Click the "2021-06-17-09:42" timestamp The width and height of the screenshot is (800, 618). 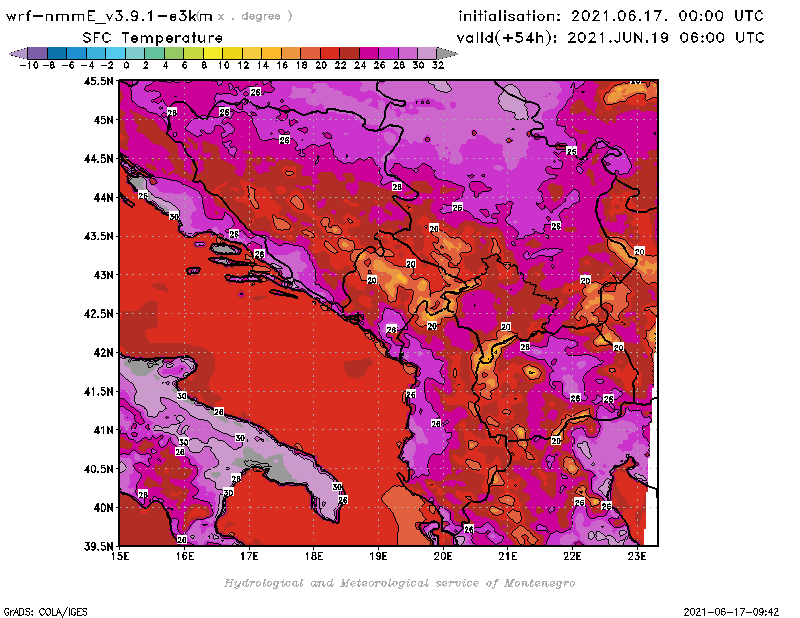click(731, 612)
